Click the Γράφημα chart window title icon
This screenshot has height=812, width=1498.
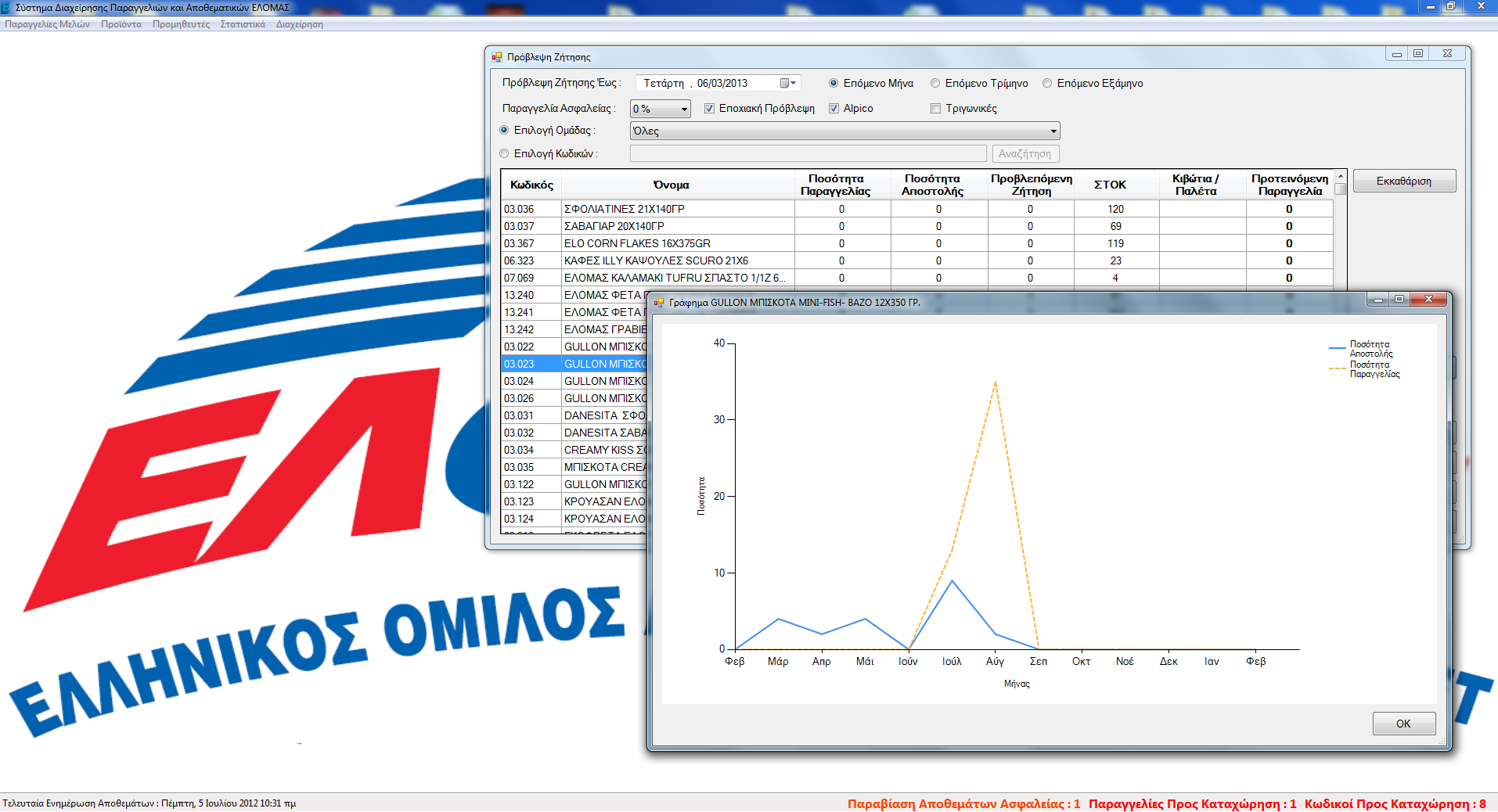tap(659, 302)
